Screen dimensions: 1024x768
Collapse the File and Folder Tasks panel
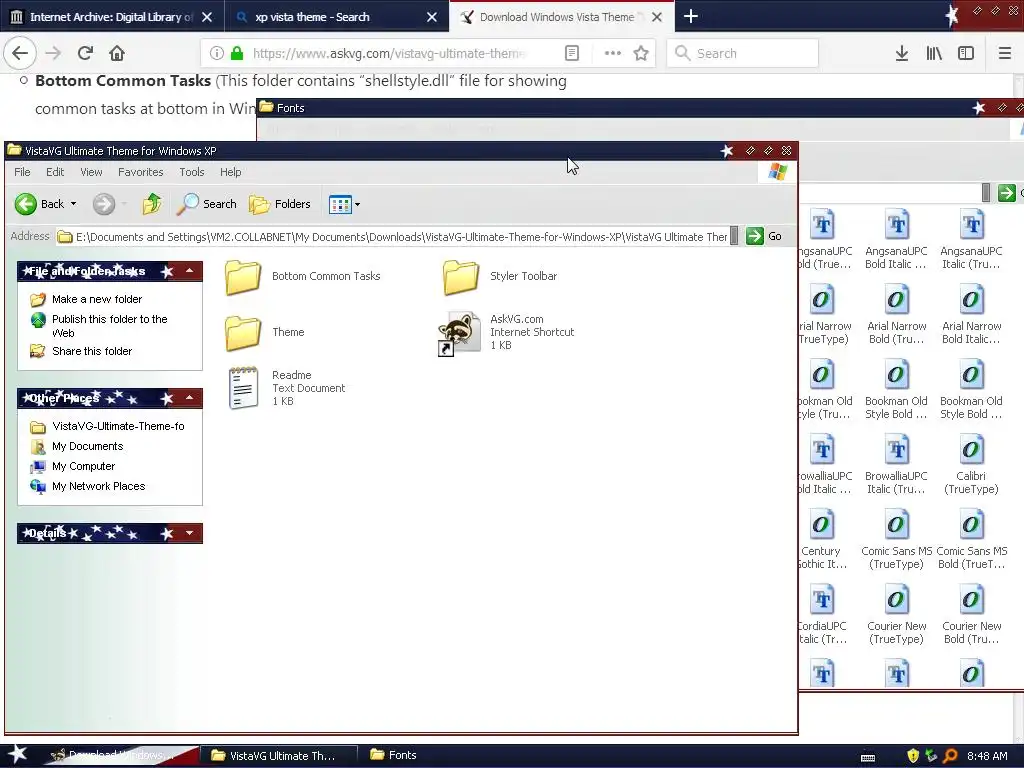189,271
